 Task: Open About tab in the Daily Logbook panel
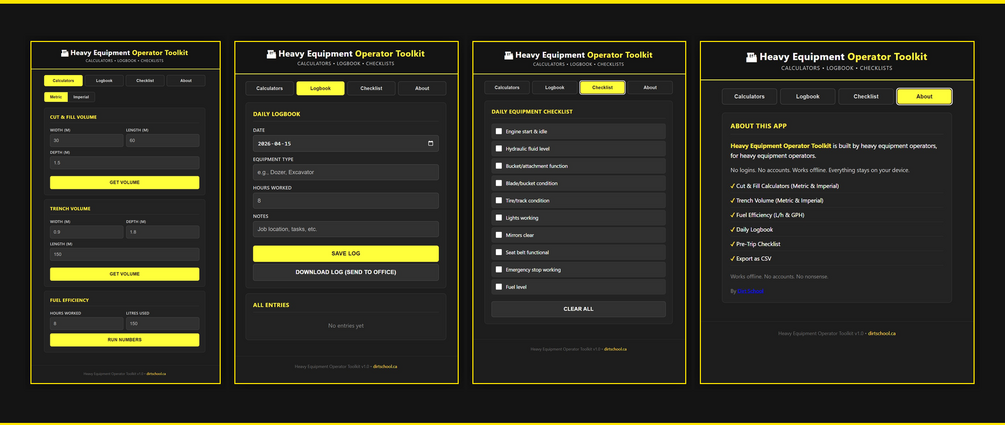[422, 88]
